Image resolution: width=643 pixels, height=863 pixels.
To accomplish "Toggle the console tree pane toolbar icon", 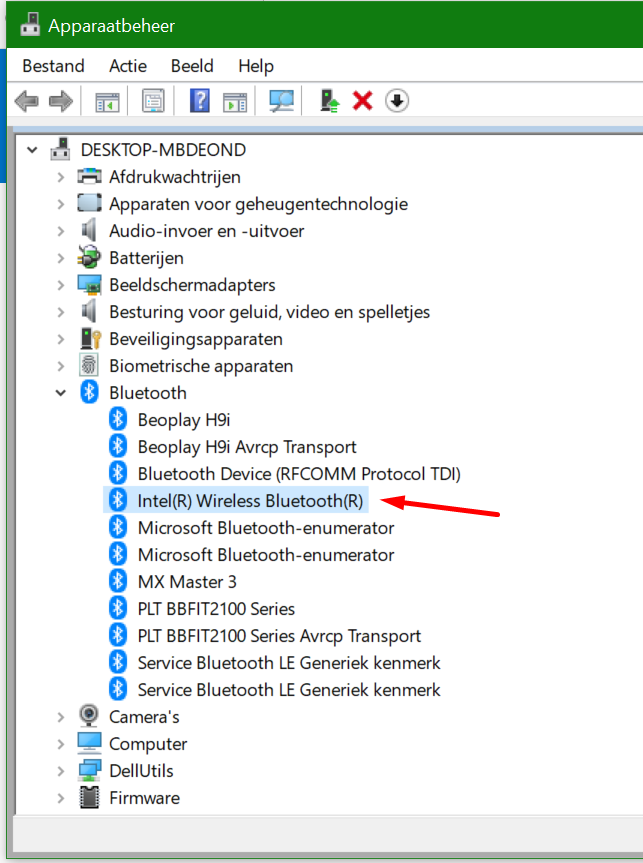I will 107,101.
